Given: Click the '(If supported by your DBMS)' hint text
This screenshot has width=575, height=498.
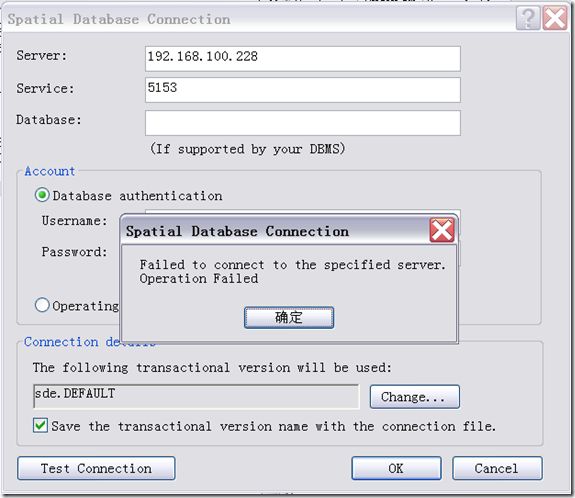Looking at the screenshot, I should point(248,149).
